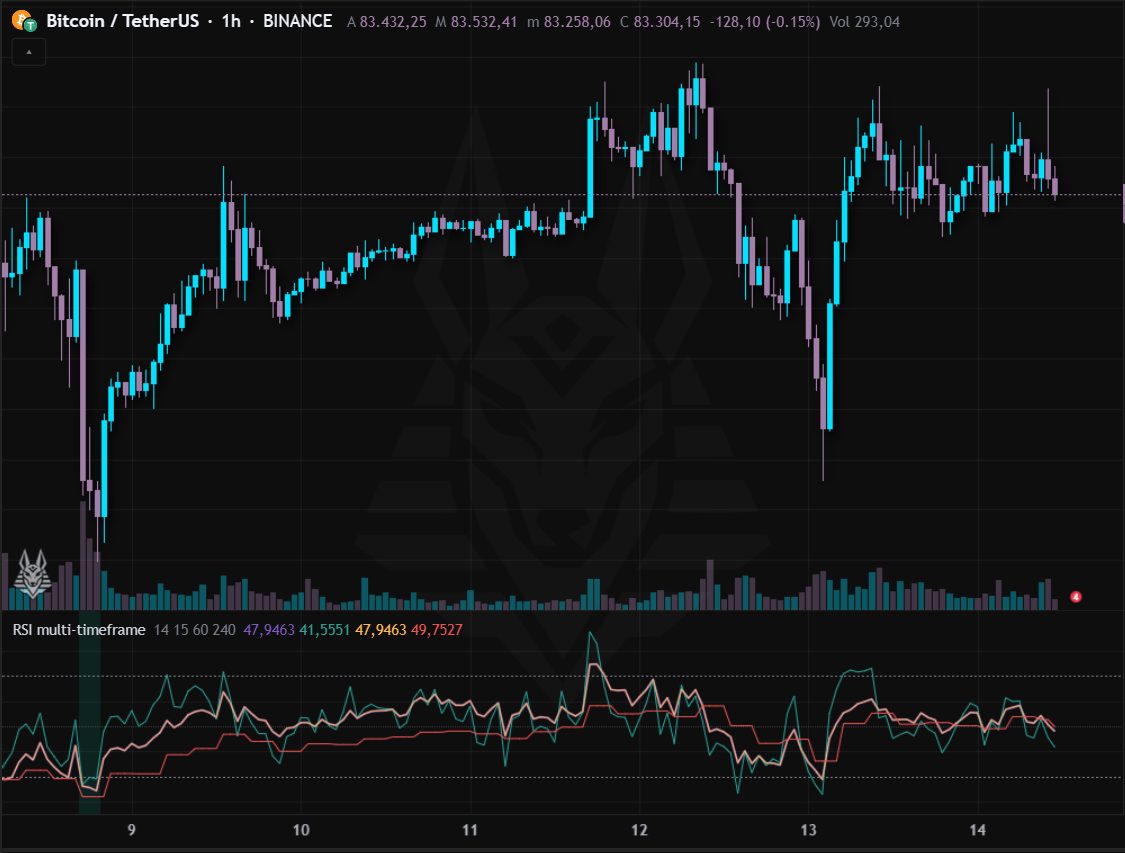Click the red alert badge numbered 4
The width and height of the screenshot is (1125, 853).
point(1075,596)
